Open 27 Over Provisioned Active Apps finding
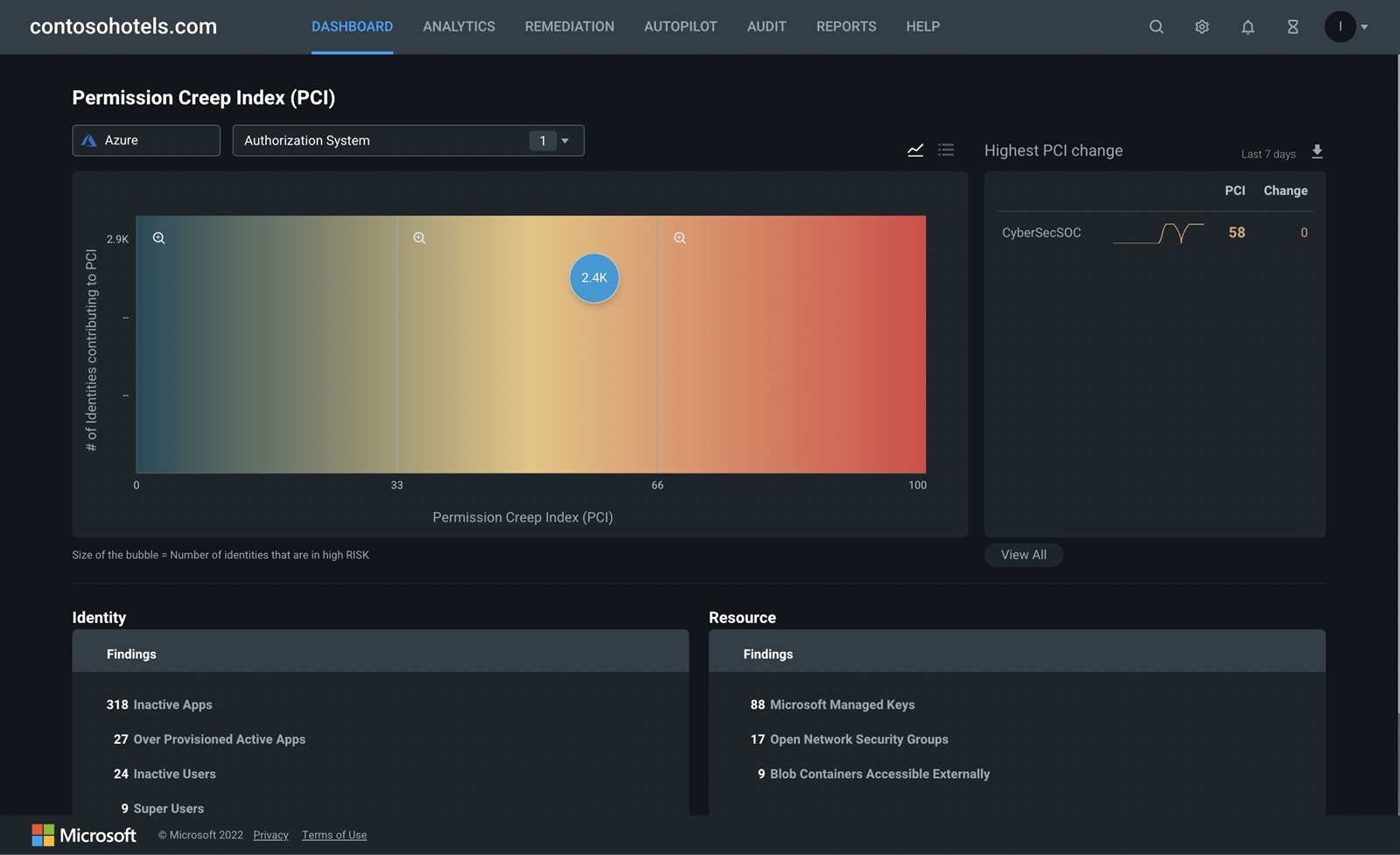 click(209, 739)
